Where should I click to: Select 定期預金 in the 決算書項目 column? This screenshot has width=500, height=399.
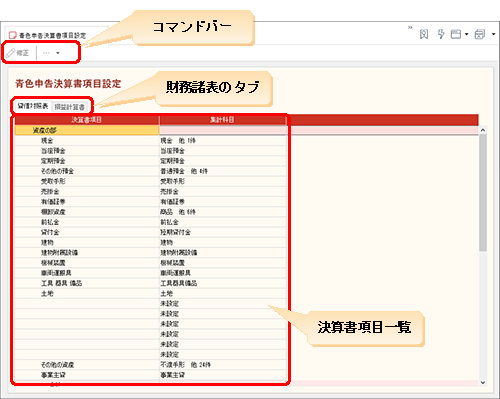(x=53, y=161)
